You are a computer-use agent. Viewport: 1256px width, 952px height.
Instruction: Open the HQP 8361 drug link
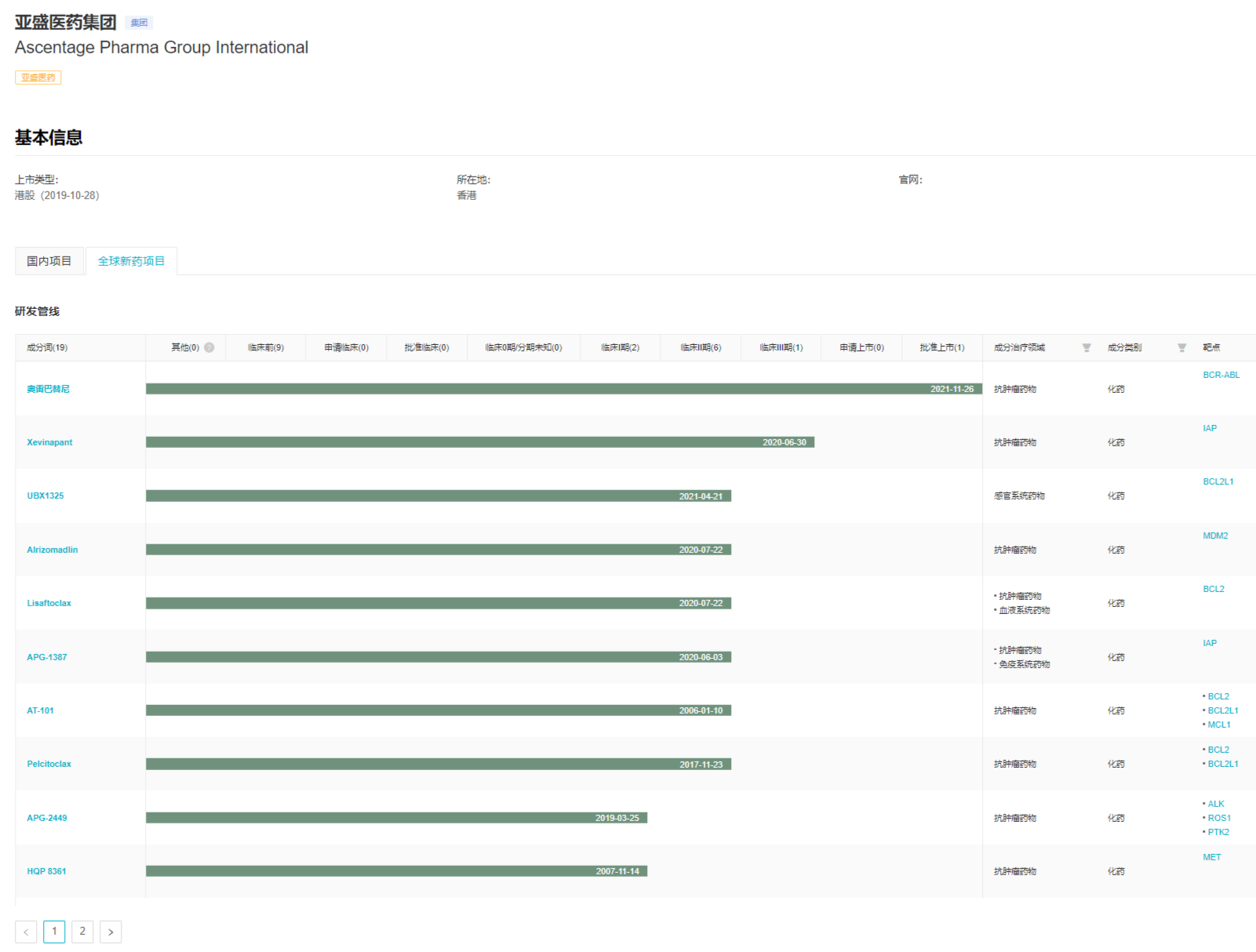(46, 871)
